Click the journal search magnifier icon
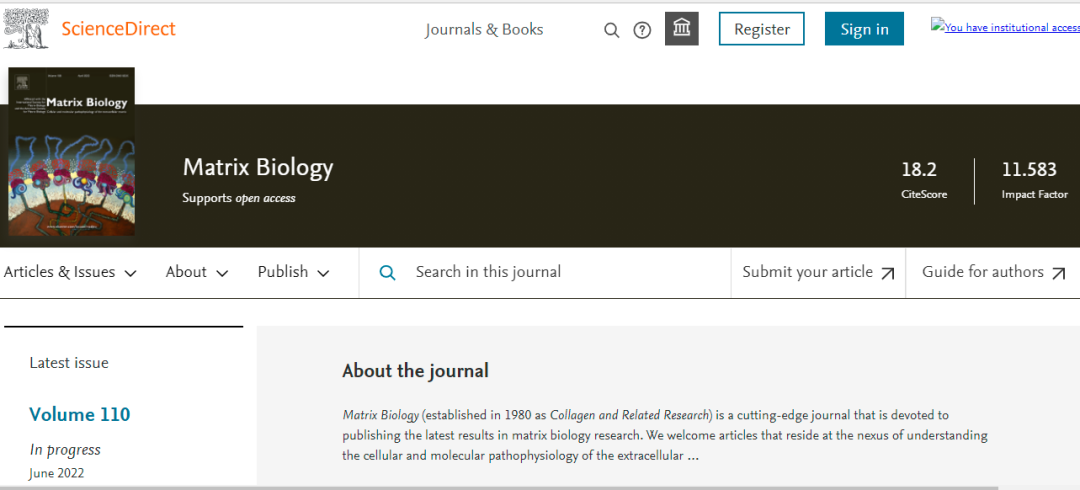Screen dimensions: 1080x490 pos(388,272)
